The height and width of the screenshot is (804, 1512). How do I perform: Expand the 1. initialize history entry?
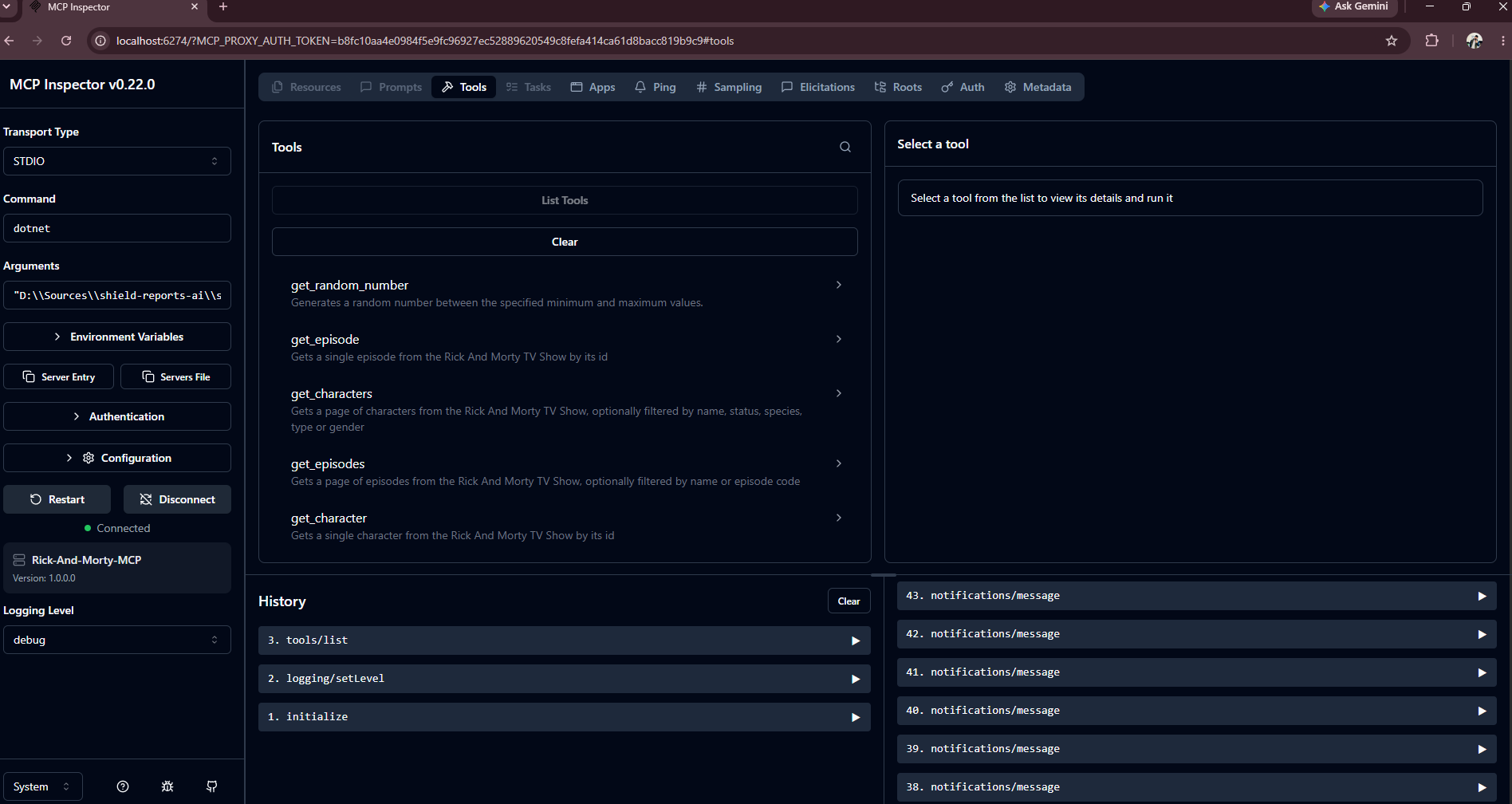click(564, 717)
